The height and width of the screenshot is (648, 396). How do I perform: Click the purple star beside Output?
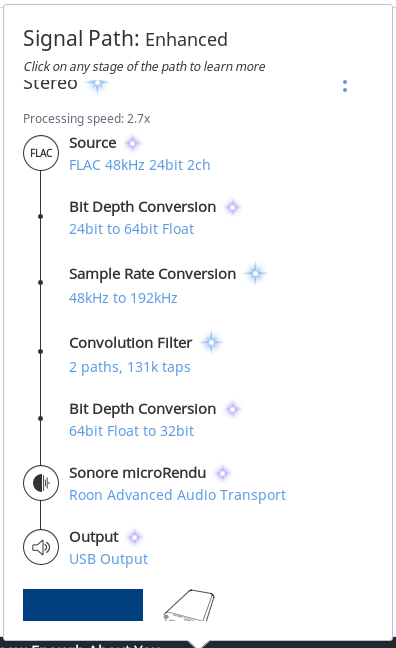134,537
